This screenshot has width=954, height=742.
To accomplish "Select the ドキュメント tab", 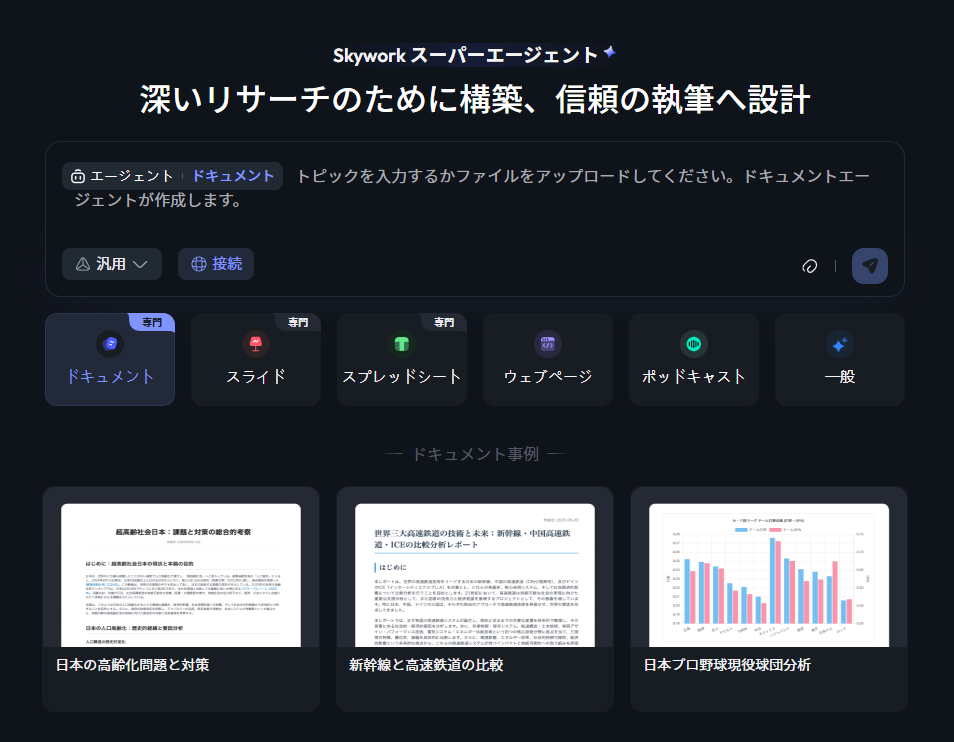I will coord(110,359).
